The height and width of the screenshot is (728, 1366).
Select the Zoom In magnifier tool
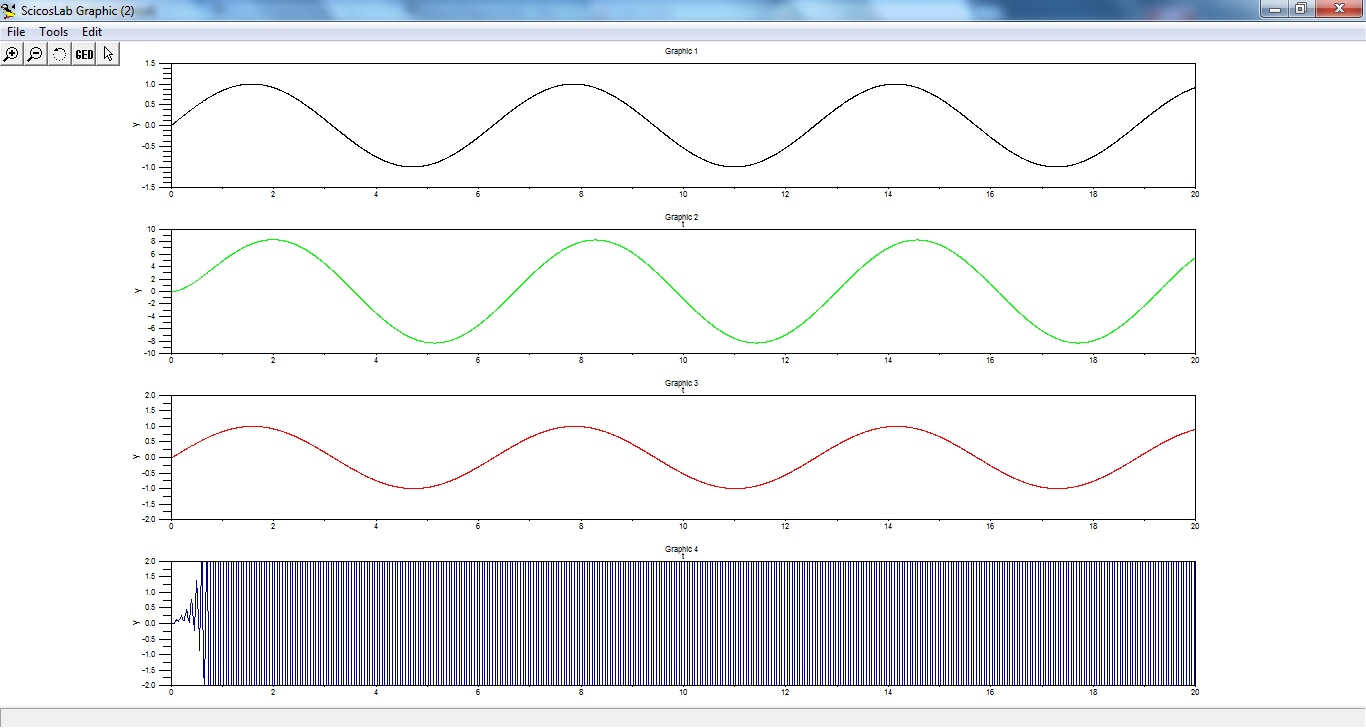point(12,54)
